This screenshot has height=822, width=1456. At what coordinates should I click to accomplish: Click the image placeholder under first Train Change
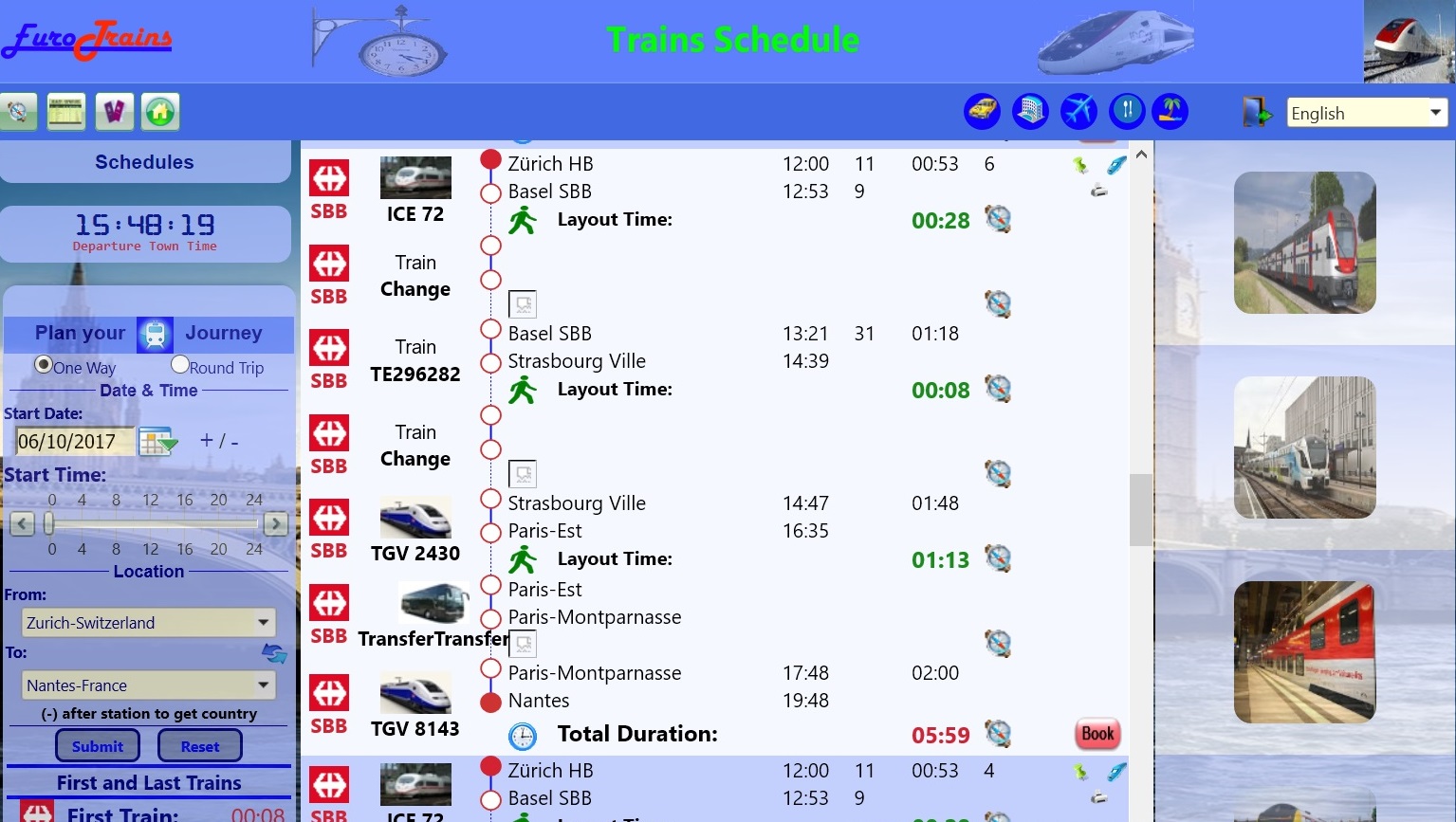coord(524,304)
